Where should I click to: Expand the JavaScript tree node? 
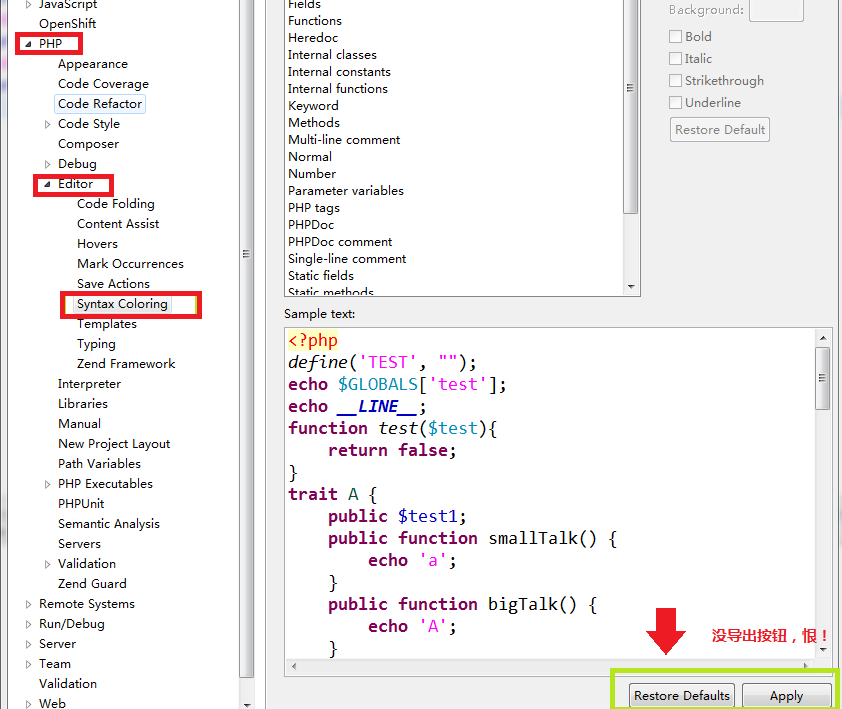tap(28, 4)
